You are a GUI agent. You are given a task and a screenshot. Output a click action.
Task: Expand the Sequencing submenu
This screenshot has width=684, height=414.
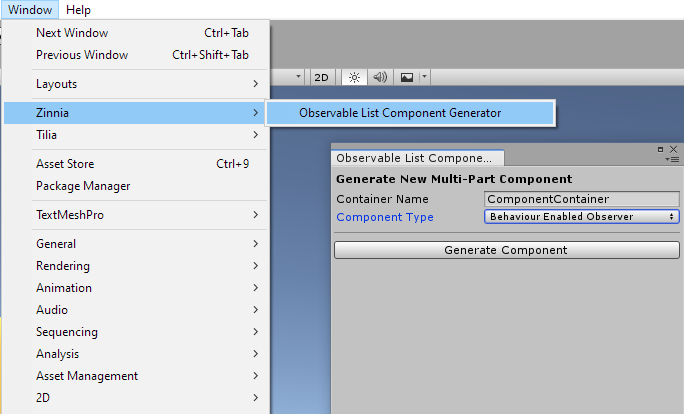[x=136, y=332]
